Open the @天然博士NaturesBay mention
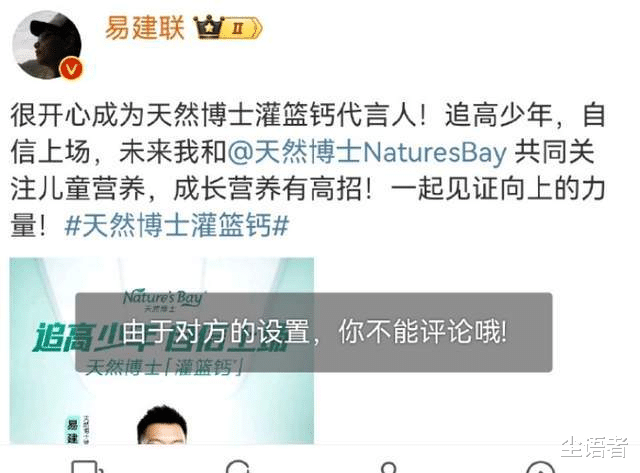Viewport: 640px width, 473px height. point(367,152)
